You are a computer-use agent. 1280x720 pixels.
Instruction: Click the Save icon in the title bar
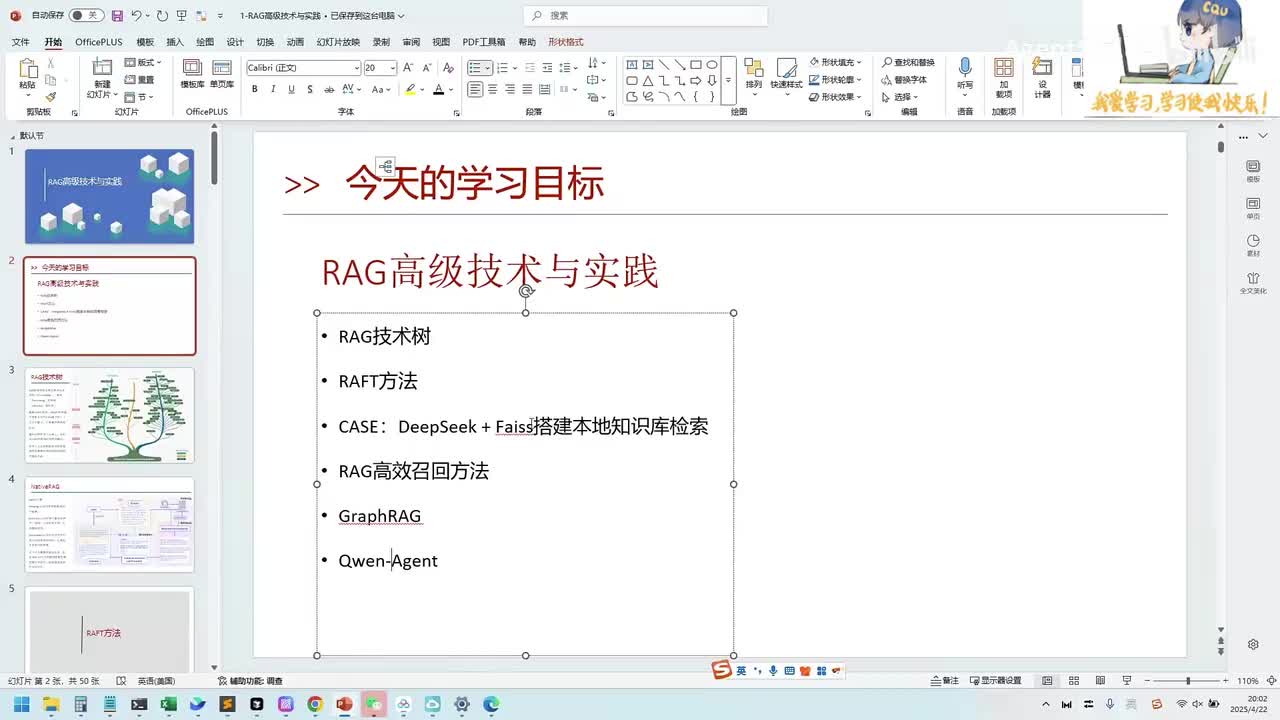(118, 16)
